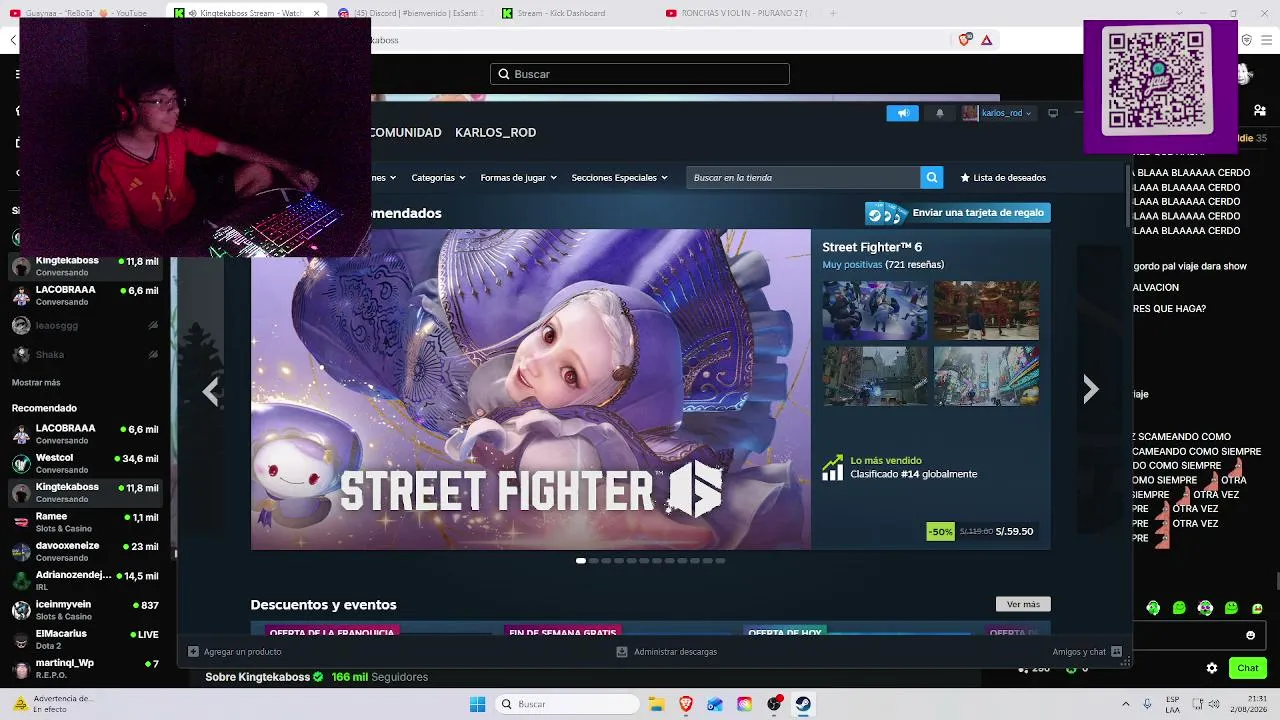Click the Steam store search magnifier button

click(931, 177)
